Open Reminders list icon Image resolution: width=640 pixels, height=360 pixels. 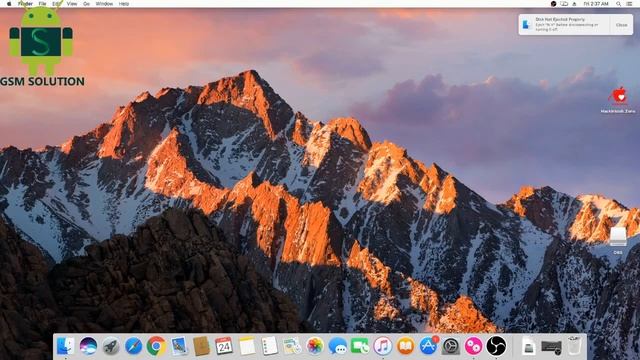tap(269, 346)
